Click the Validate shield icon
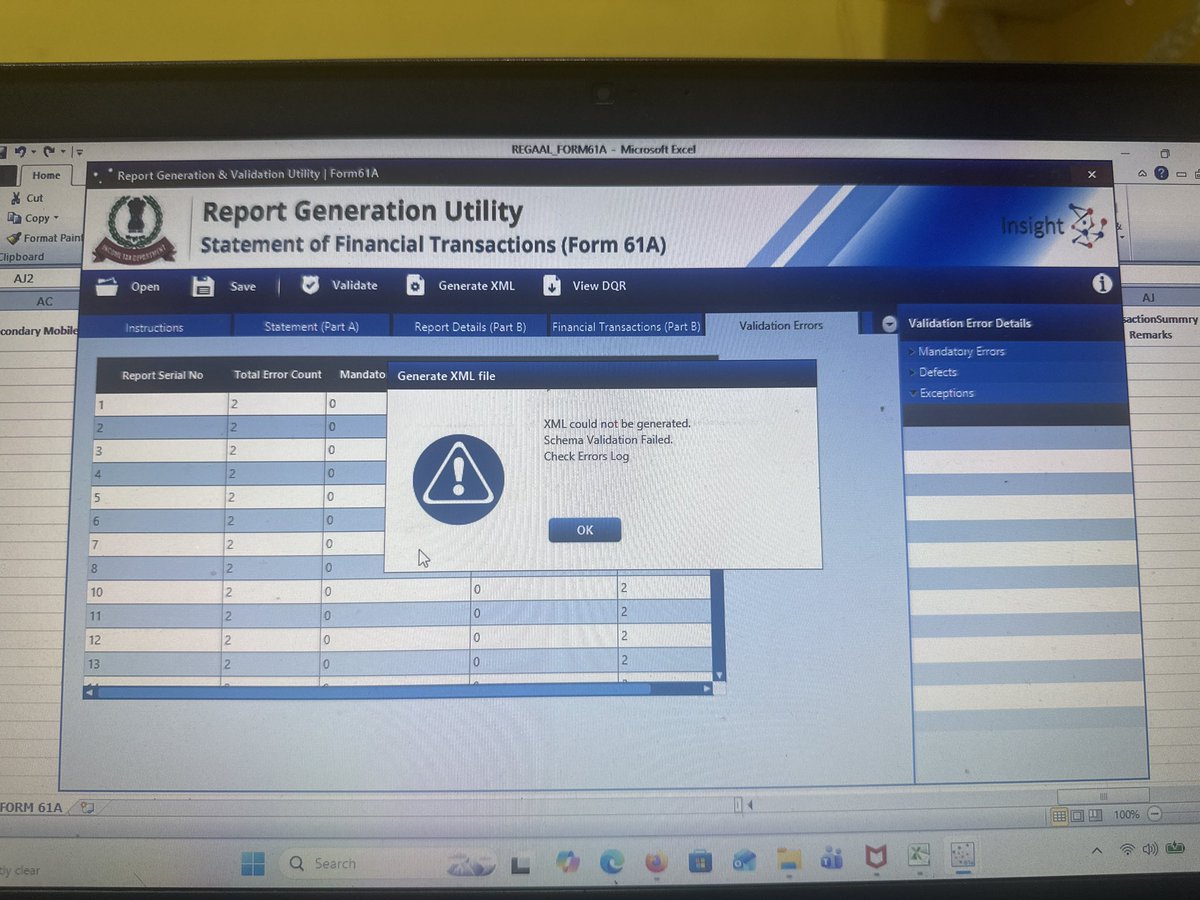Viewport: 1200px width, 900px height. 310,285
